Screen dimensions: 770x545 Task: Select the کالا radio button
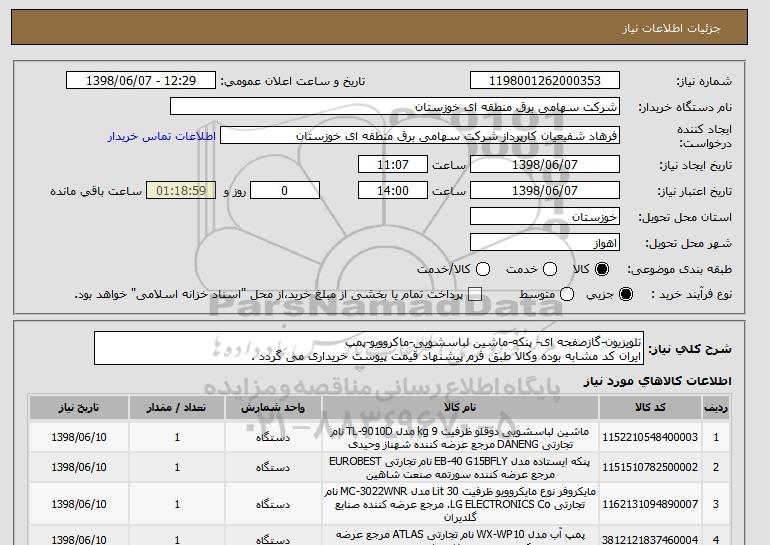(x=602, y=269)
